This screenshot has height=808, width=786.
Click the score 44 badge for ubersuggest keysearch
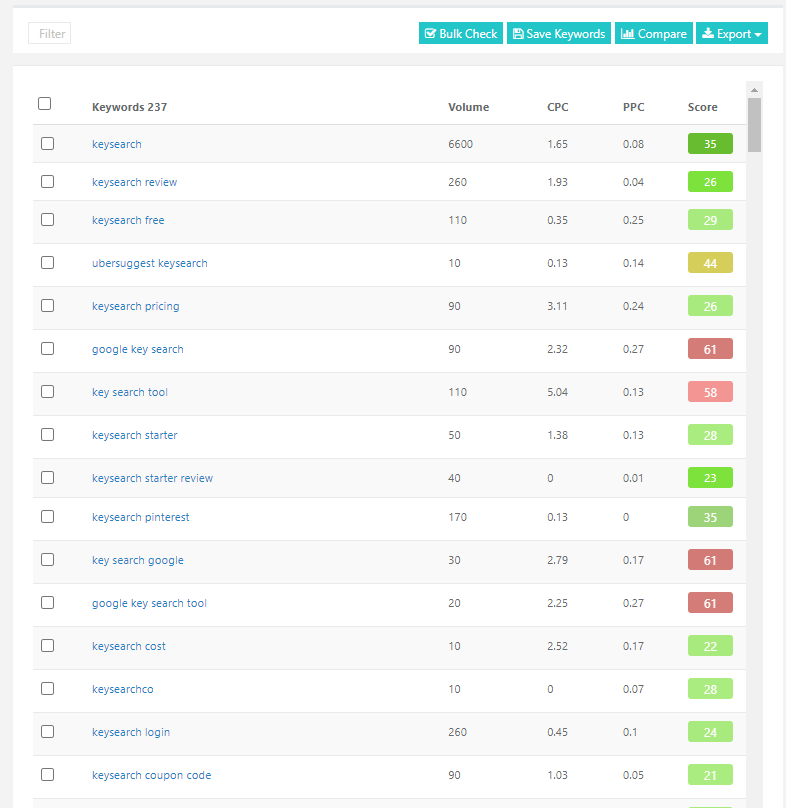click(x=710, y=263)
